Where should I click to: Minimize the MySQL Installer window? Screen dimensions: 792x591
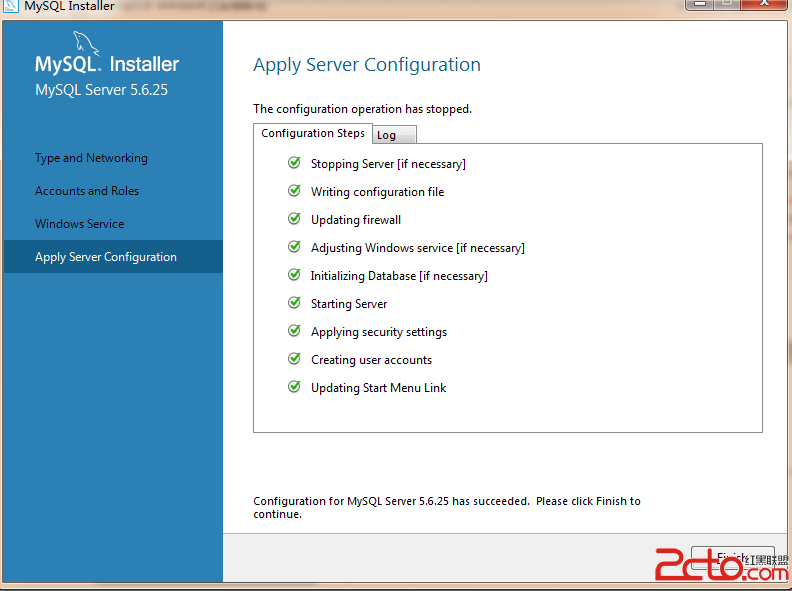(x=700, y=4)
